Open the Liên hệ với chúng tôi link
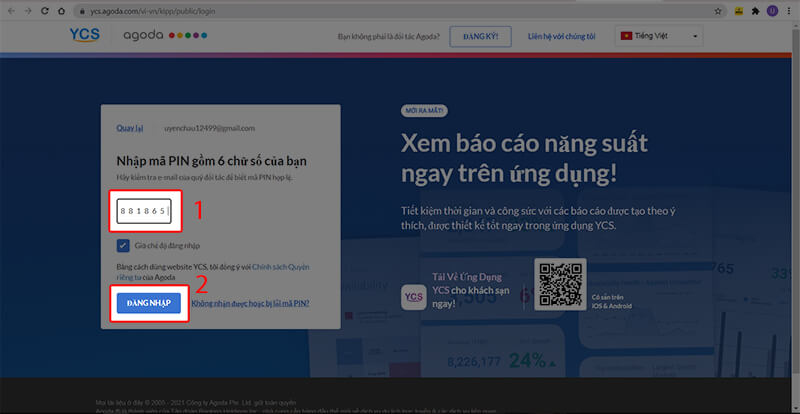 tap(563, 37)
